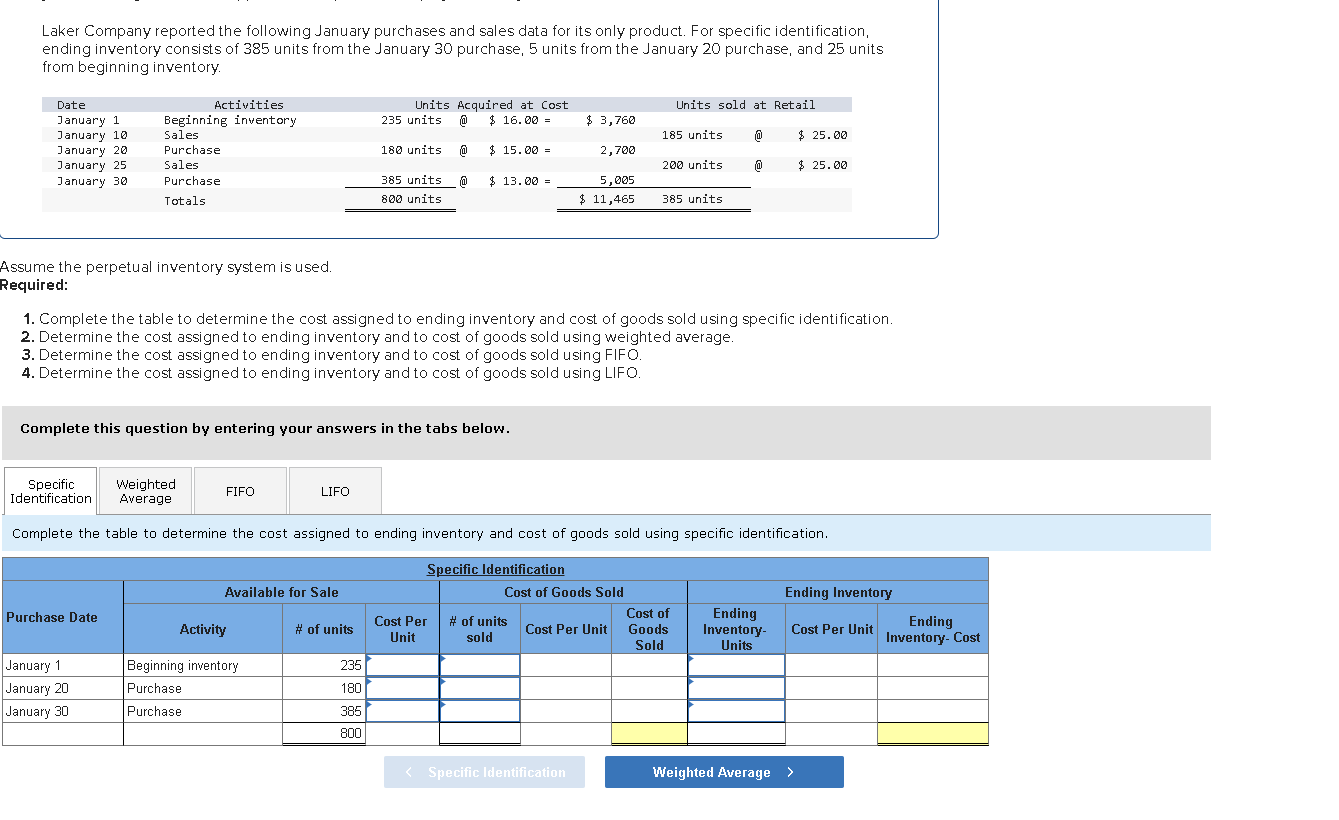Click the Weighted Average navigation button
This screenshot has width=1339, height=820.
pyautogui.click(x=723, y=771)
